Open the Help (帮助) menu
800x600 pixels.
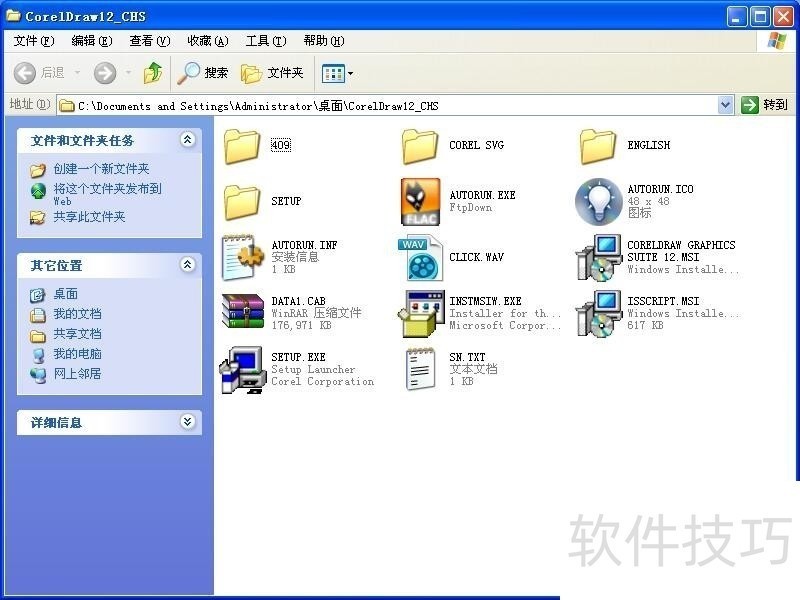pyautogui.click(x=323, y=41)
